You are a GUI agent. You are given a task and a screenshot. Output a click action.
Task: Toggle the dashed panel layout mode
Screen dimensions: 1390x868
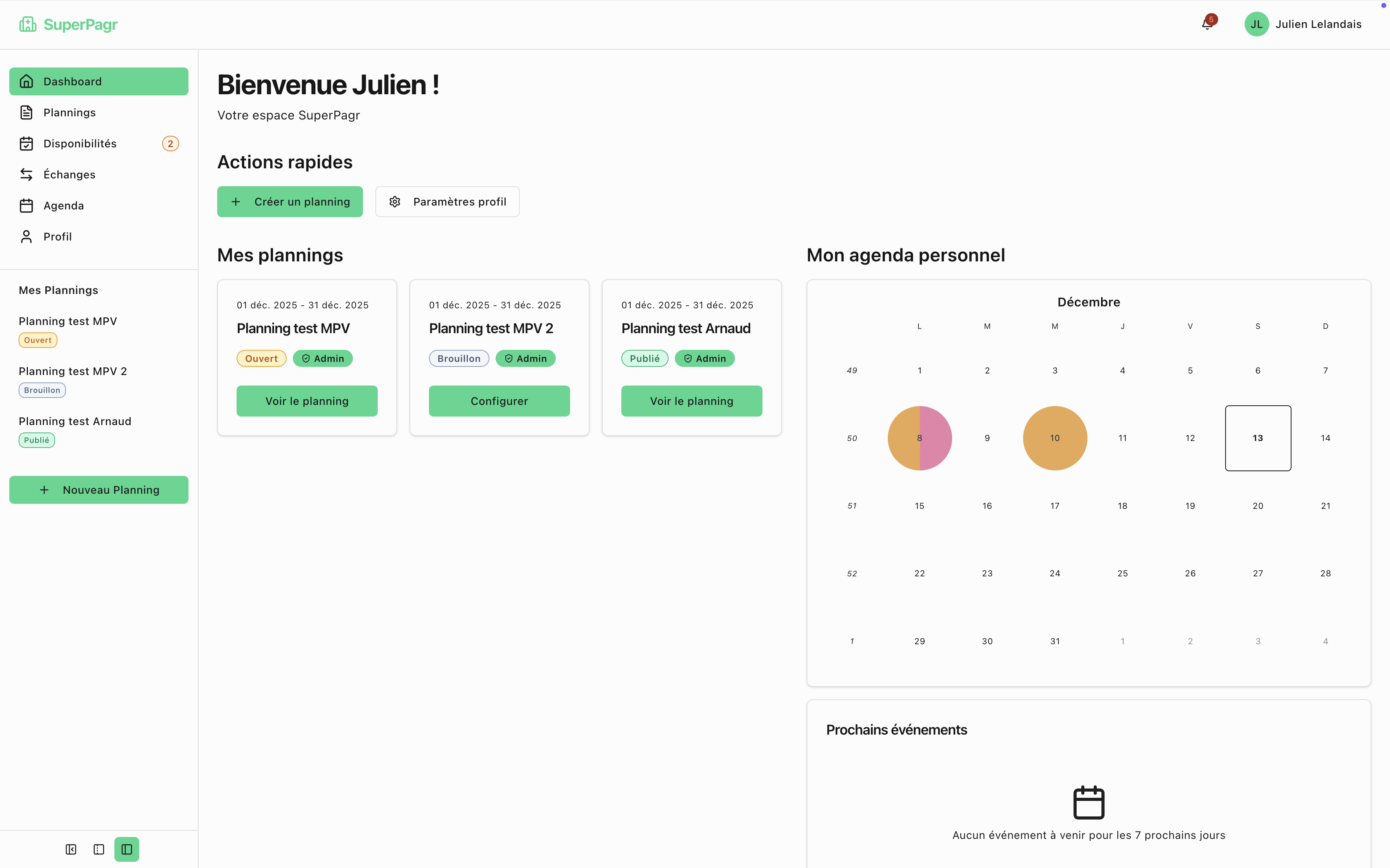[99, 849]
